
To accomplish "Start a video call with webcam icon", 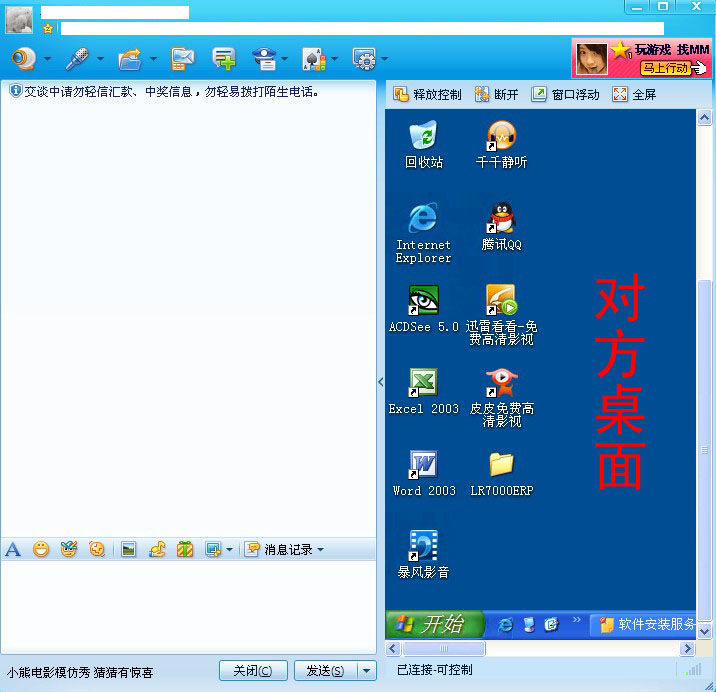I will tap(24, 59).
